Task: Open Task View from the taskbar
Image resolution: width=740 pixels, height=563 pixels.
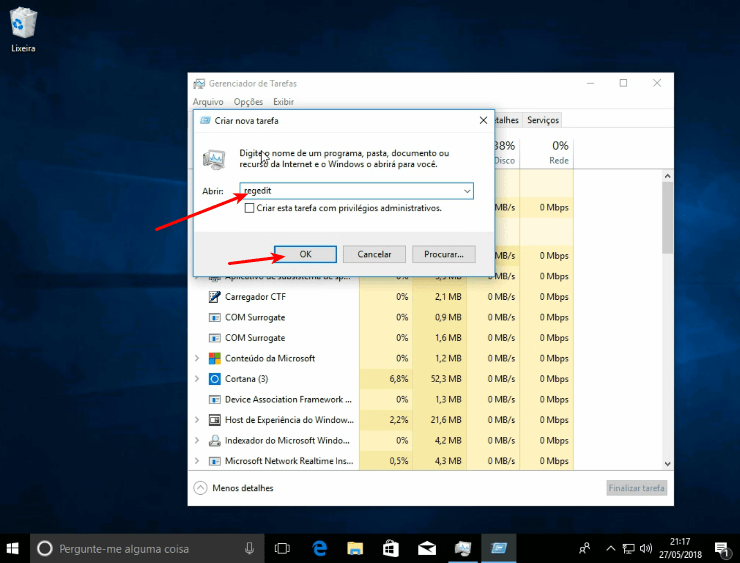Action: tap(282, 548)
